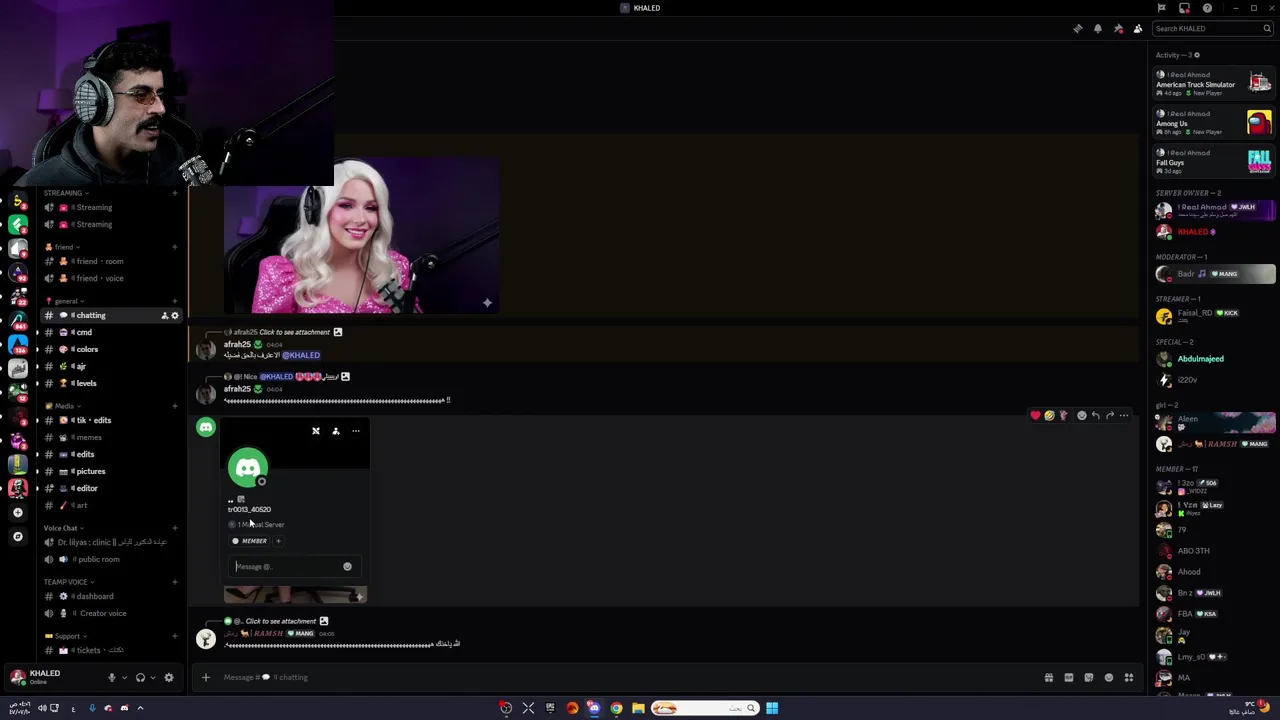Open User Settings gear in user panel
The width and height of the screenshot is (1280, 720).
(168, 677)
